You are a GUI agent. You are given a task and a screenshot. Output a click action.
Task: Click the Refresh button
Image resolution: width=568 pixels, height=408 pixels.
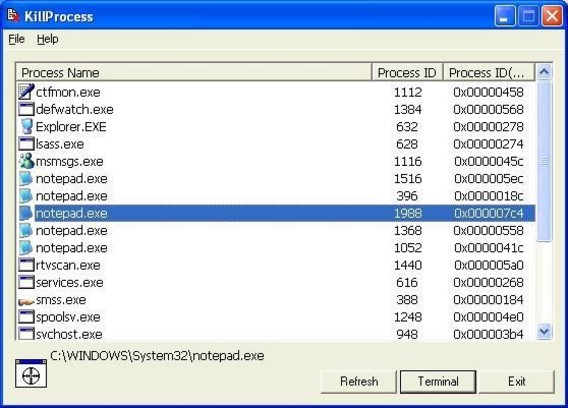click(x=359, y=382)
